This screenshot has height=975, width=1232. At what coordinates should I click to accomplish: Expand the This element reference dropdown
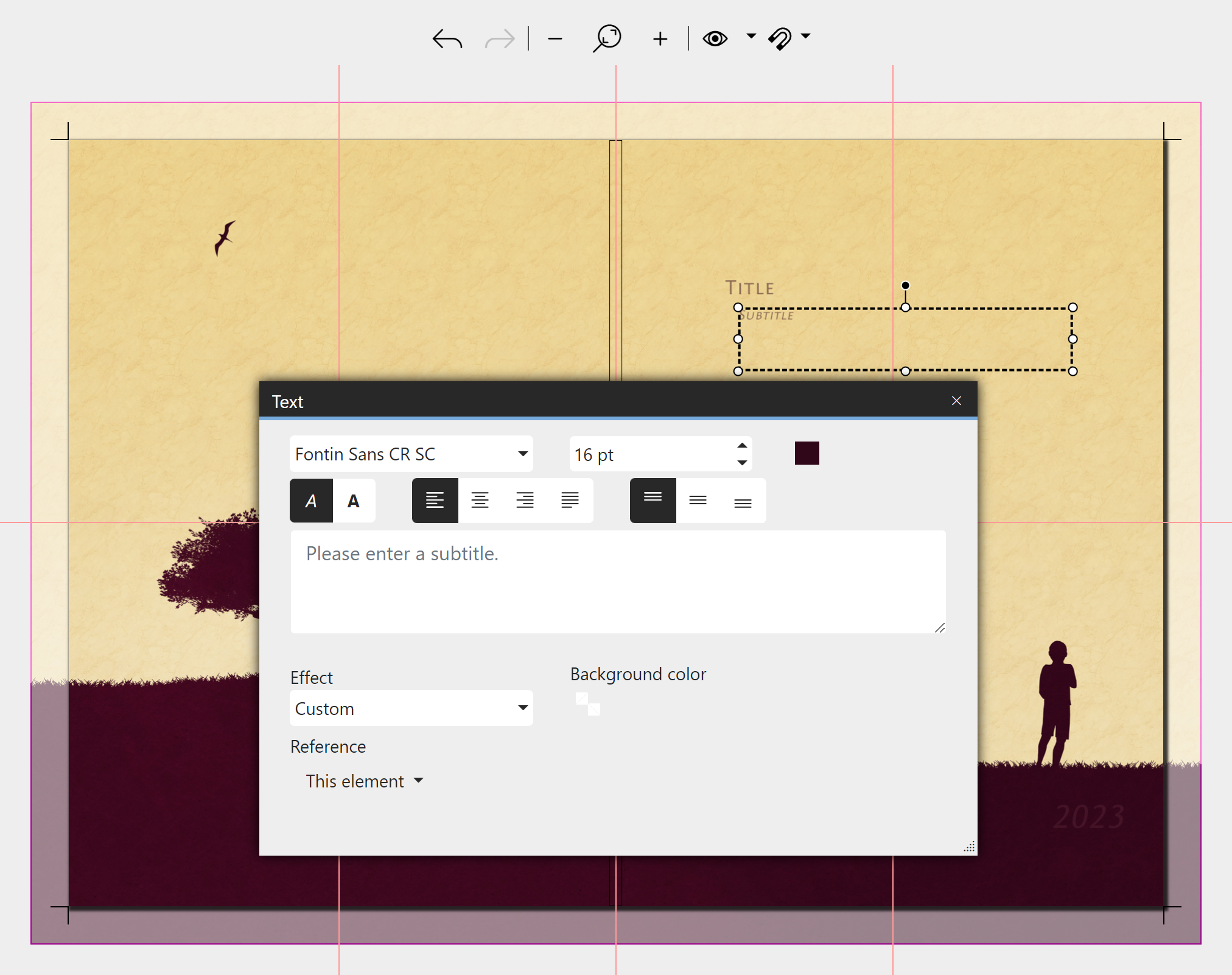tap(364, 781)
